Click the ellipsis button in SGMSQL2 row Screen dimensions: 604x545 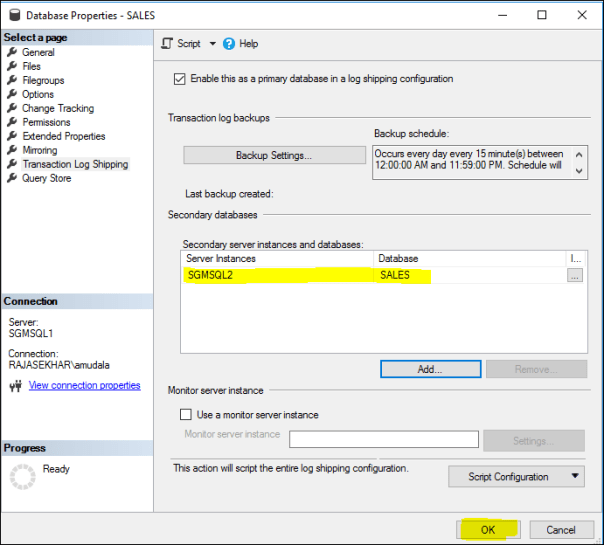pos(574,276)
